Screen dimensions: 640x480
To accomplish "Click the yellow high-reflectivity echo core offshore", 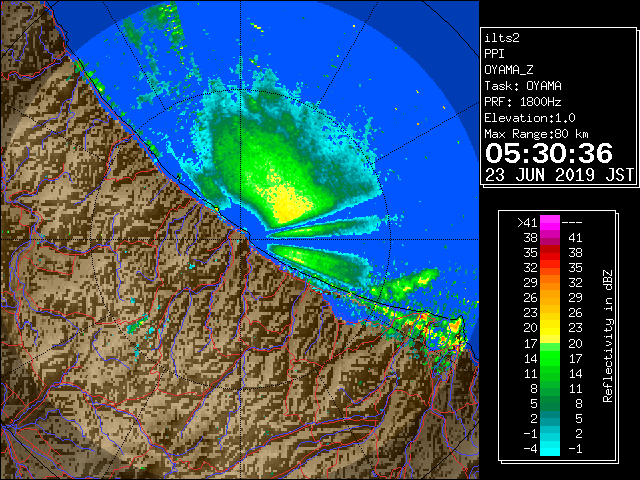I will [290, 203].
